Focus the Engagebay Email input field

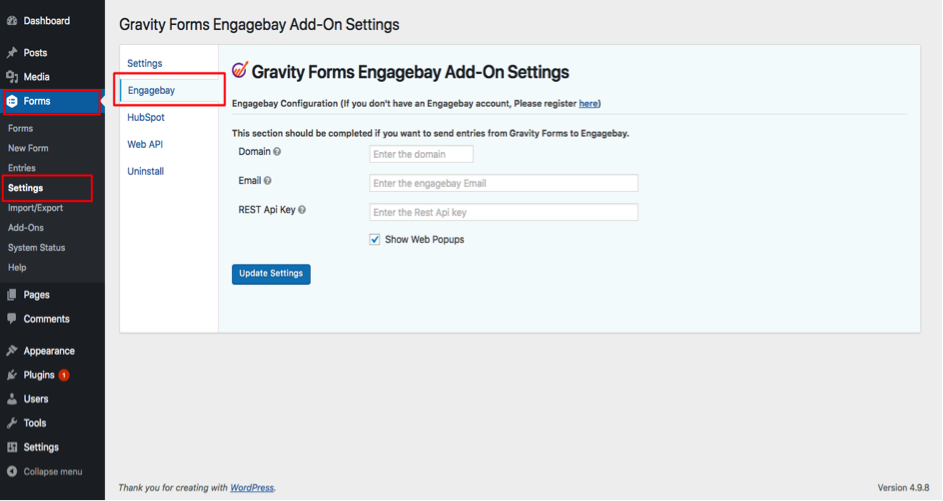503,183
